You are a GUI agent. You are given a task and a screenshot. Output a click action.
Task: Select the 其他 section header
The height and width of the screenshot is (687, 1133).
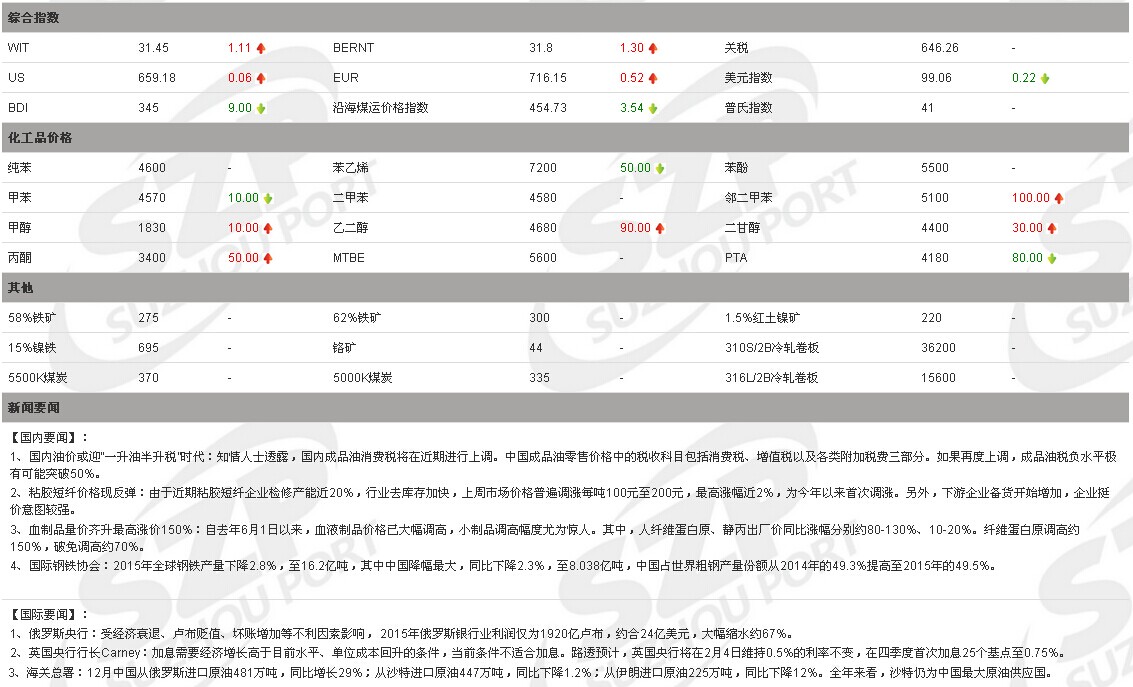(x=565, y=288)
